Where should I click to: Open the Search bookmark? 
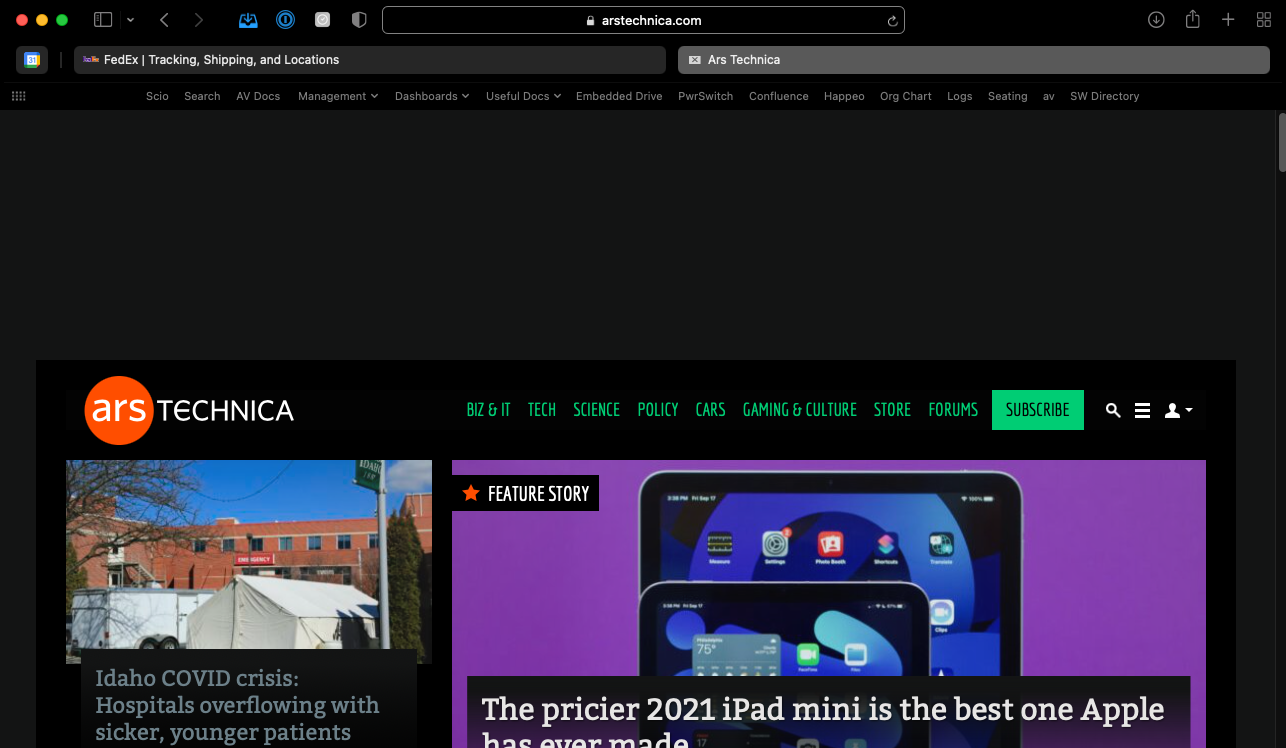pos(202,96)
